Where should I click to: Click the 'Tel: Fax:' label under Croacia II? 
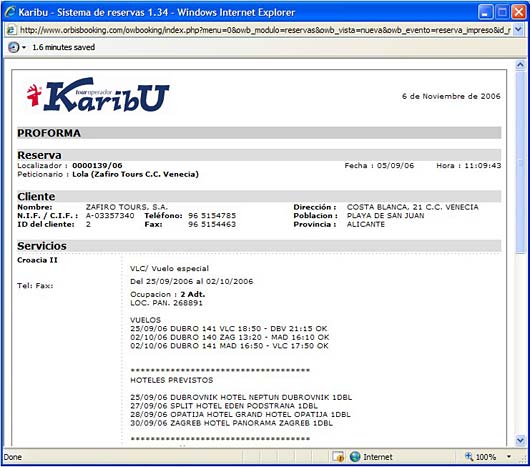[35, 286]
